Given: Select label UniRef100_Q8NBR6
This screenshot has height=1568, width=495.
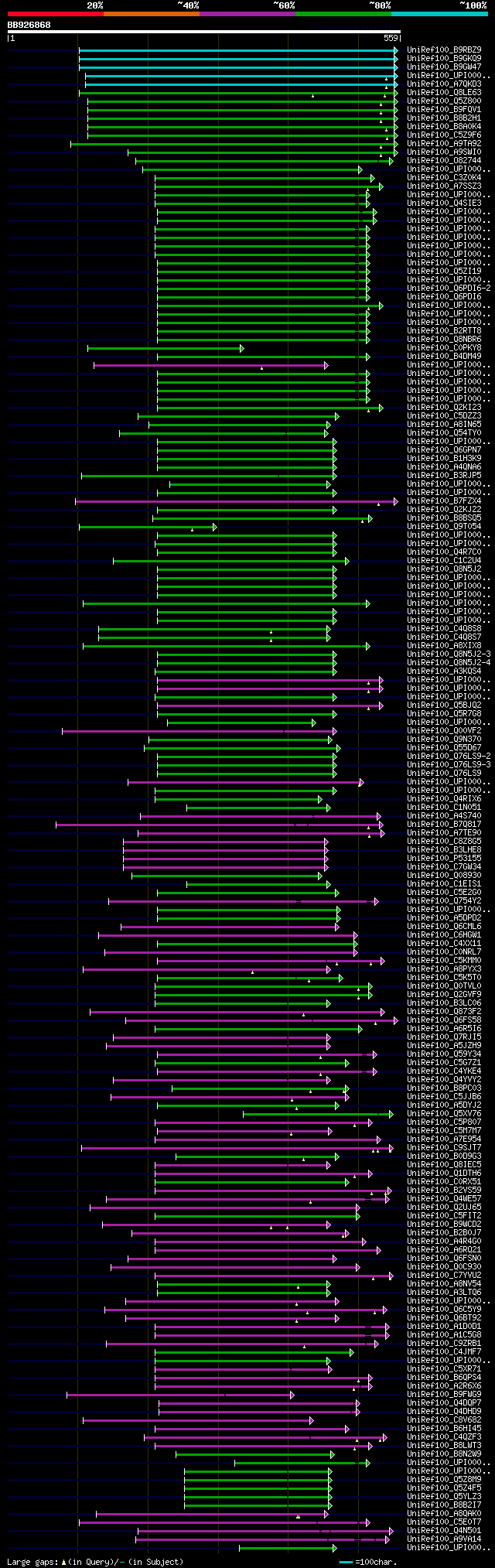Looking at the screenshot, I should (444, 339).
